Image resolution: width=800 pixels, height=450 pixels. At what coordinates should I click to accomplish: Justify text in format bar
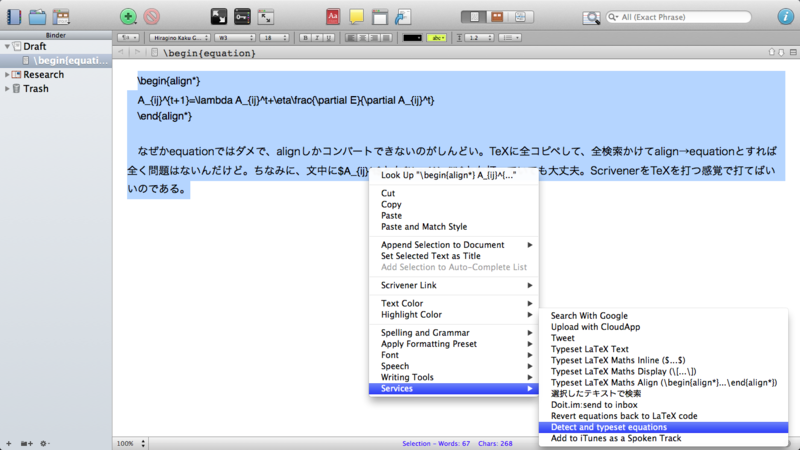386,38
